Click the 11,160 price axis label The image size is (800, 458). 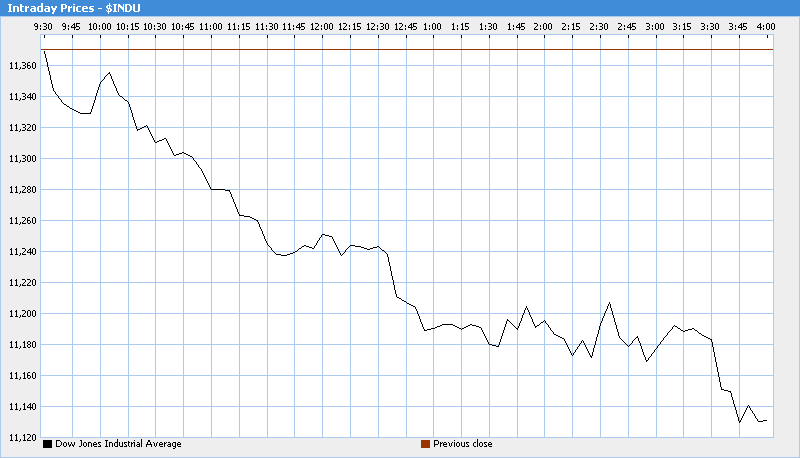pos(20,376)
